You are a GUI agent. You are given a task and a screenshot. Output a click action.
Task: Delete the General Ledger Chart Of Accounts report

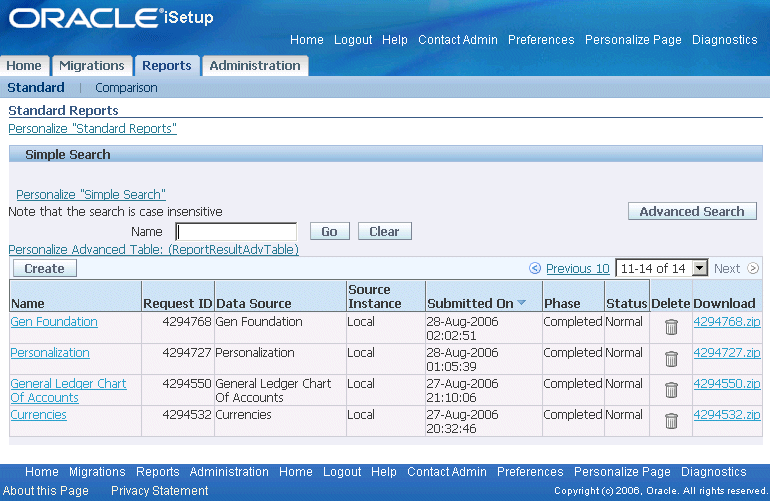pos(671,390)
